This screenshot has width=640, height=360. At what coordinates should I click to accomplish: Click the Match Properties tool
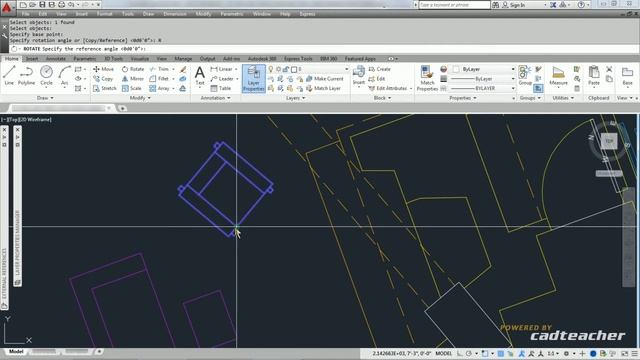[427, 78]
